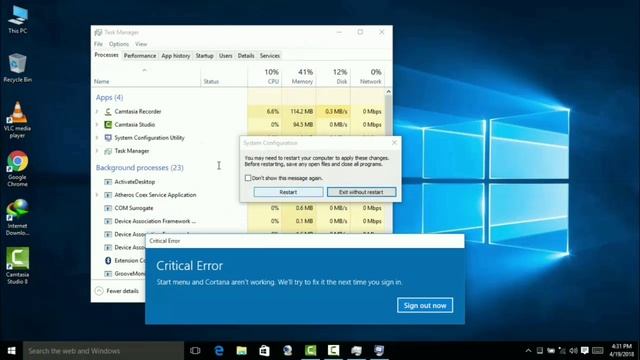The image size is (640, 360).
Task: Sort processes by Name column header
Action: click(146, 76)
